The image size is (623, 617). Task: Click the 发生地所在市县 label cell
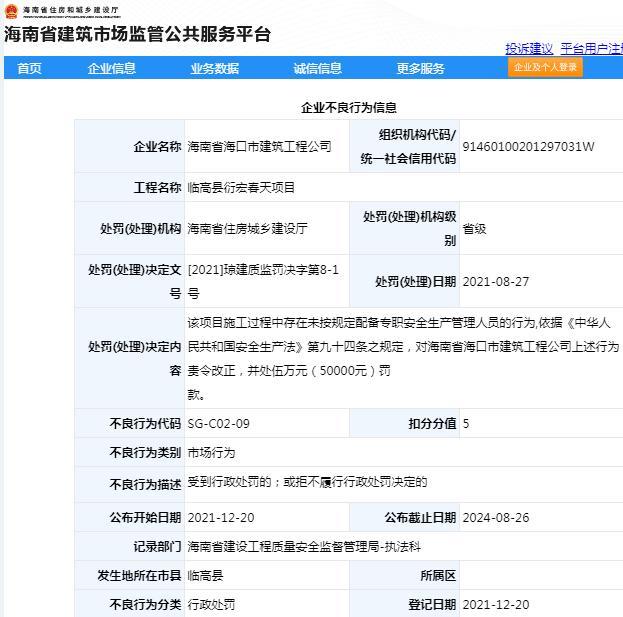tap(130, 575)
